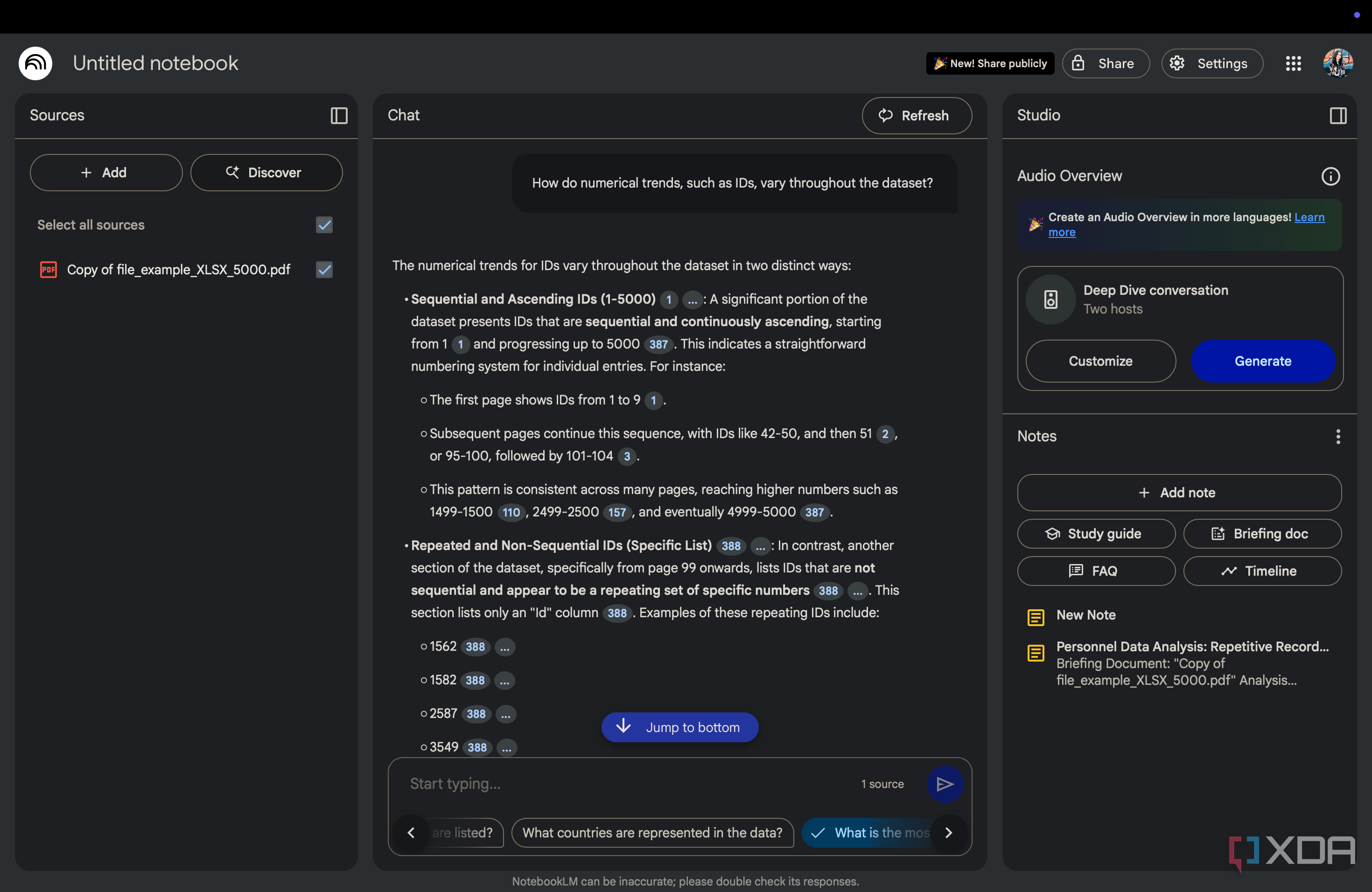This screenshot has height=892, width=1372.
Task: Open Settings menu
Action: click(x=1212, y=63)
